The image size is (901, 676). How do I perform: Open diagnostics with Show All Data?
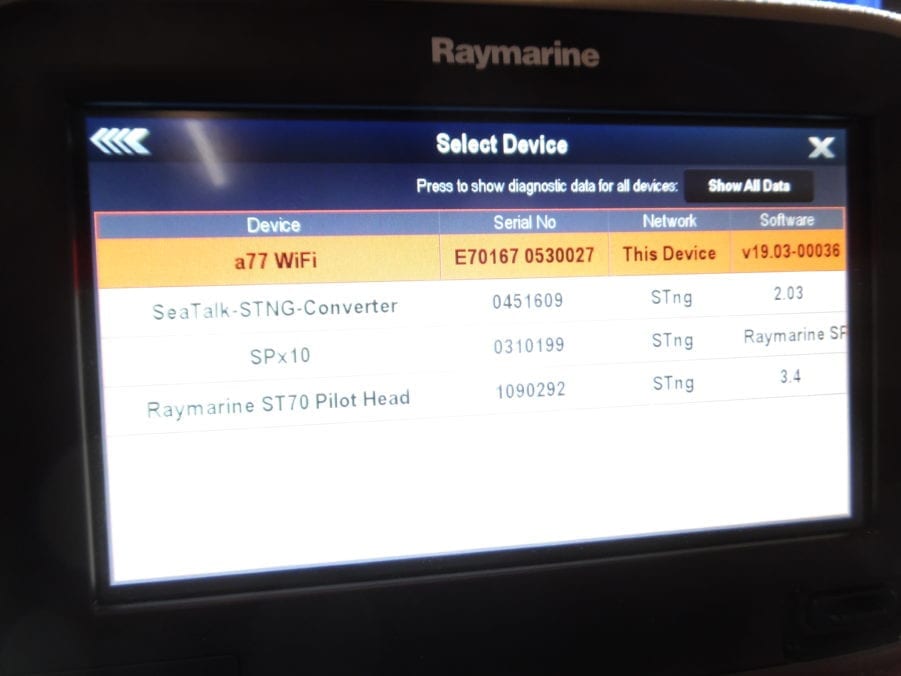click(749, 185)
